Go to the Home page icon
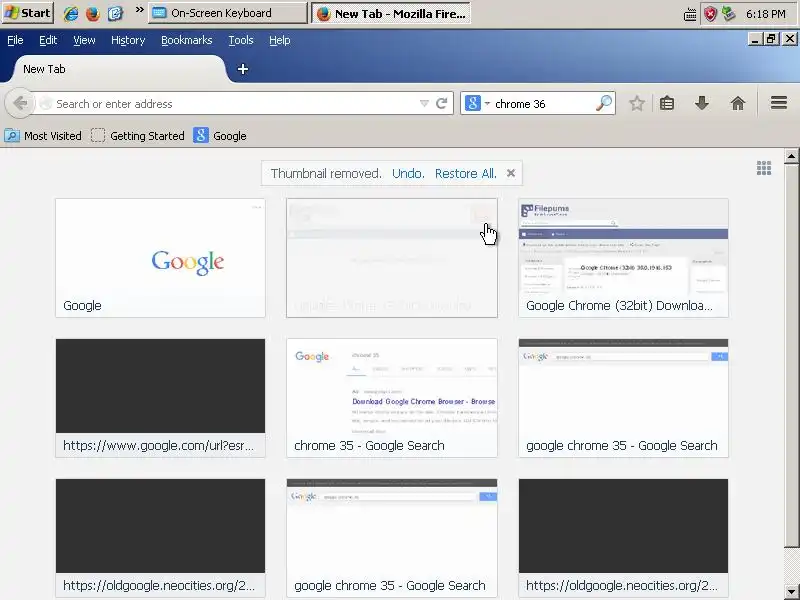Image resolution: width=800 pixels, height=600 pixels. coord(738,104)
